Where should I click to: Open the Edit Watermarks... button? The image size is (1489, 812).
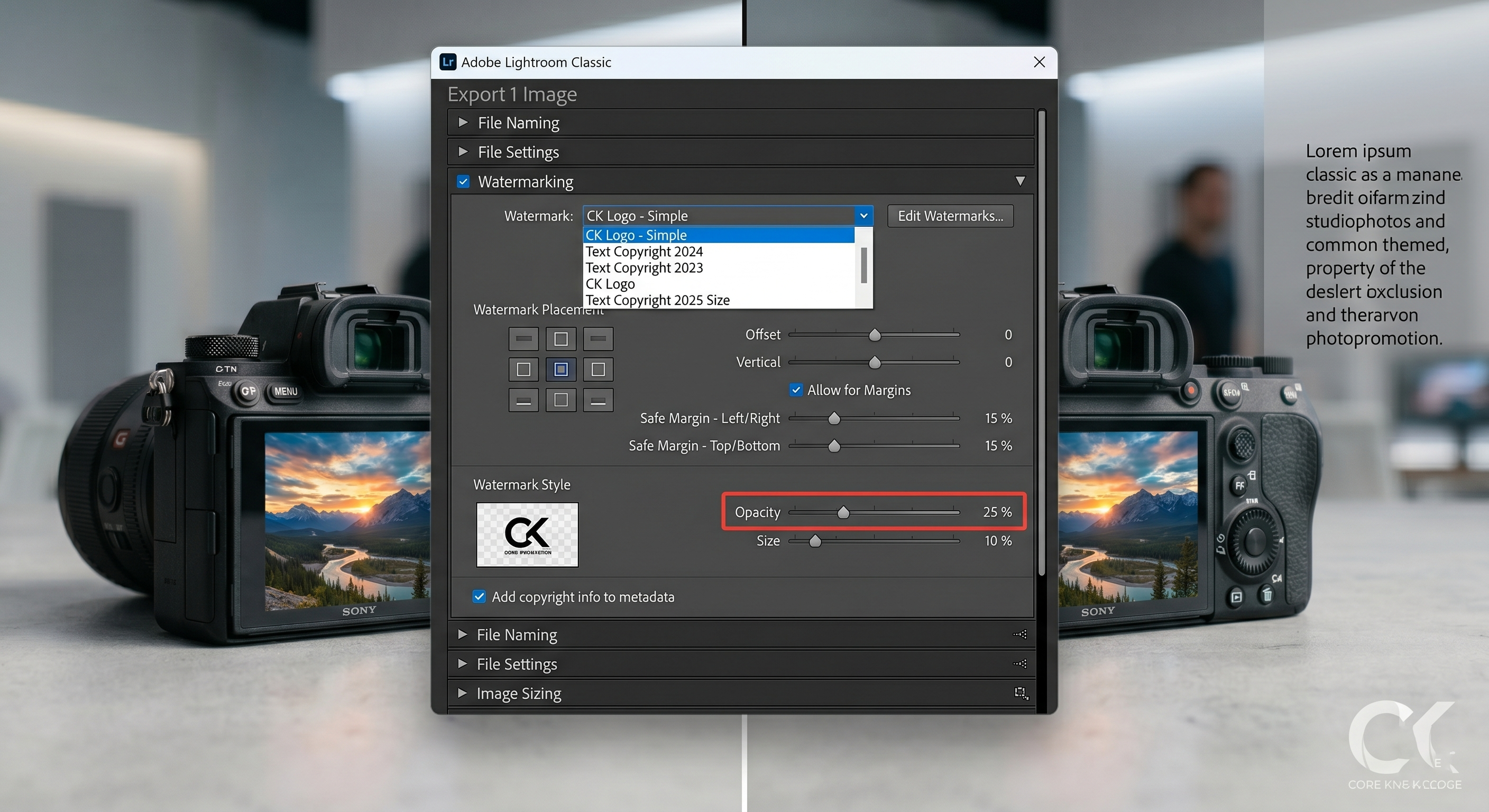pyautogui.click(x=950, y=216)
